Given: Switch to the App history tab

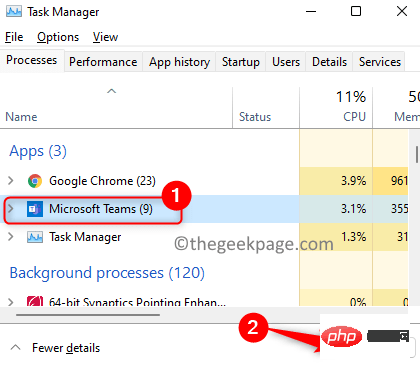Looking at the screenshot, I should click(x=179, y=62).
